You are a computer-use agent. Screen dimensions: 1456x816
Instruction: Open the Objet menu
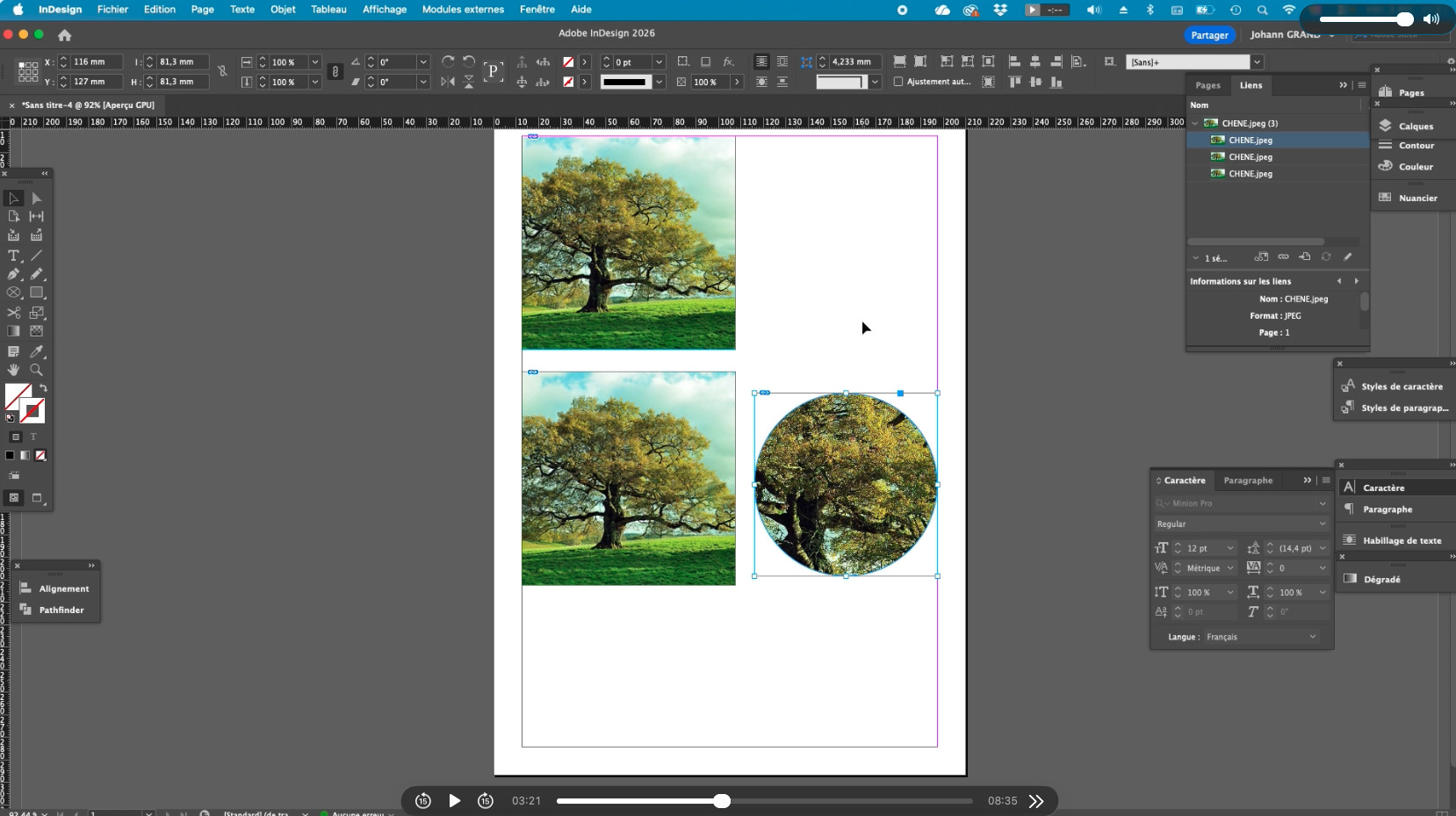coord(283,10)
